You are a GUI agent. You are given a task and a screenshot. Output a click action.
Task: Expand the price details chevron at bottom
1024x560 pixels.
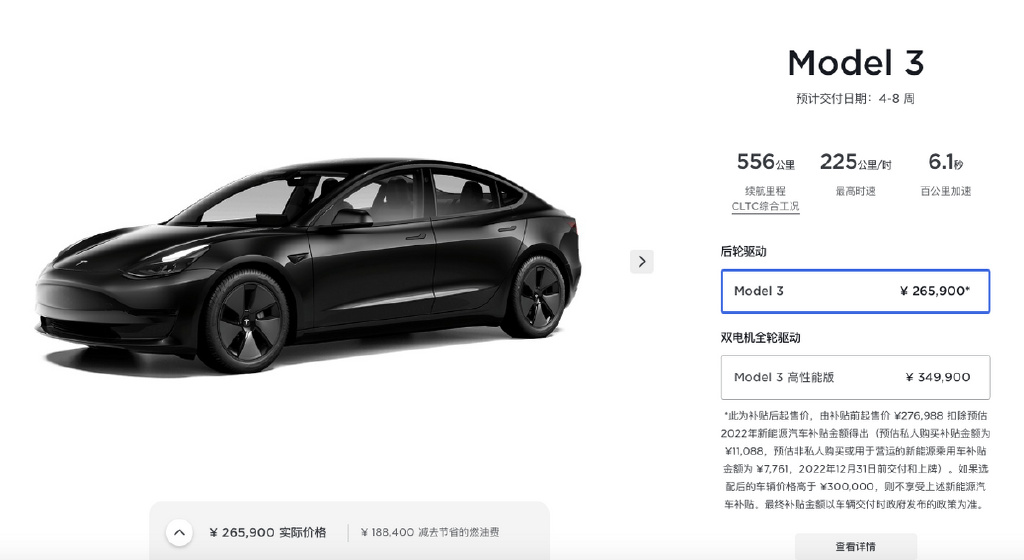[x=179, y=533]
